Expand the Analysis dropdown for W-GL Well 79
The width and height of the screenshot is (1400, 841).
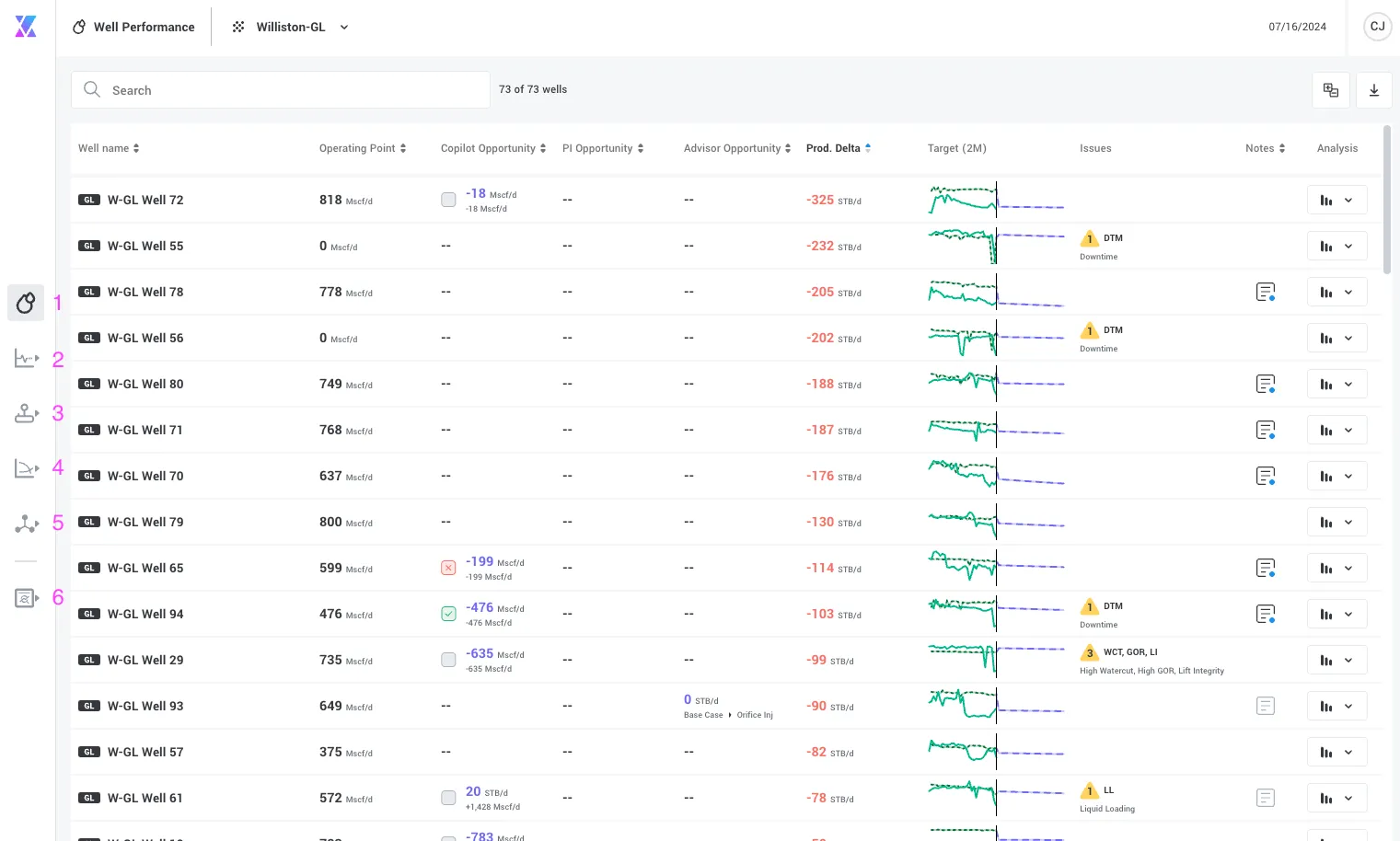tap(1337, 522)
